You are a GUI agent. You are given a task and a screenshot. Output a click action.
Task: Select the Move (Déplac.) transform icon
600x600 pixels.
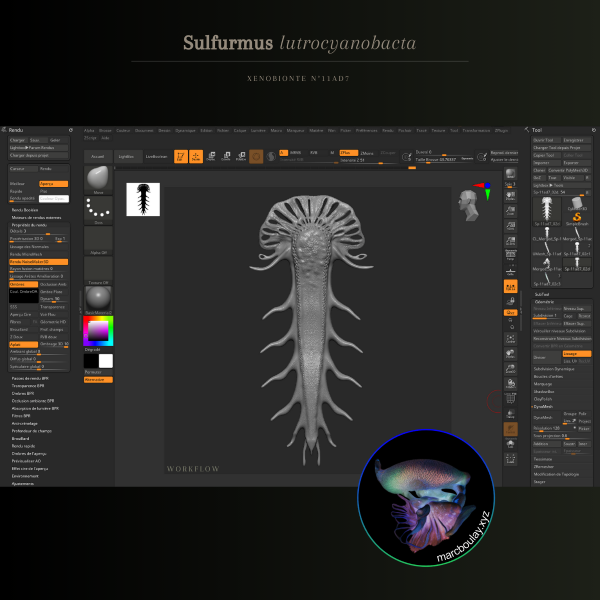click(x=211, y=157)
